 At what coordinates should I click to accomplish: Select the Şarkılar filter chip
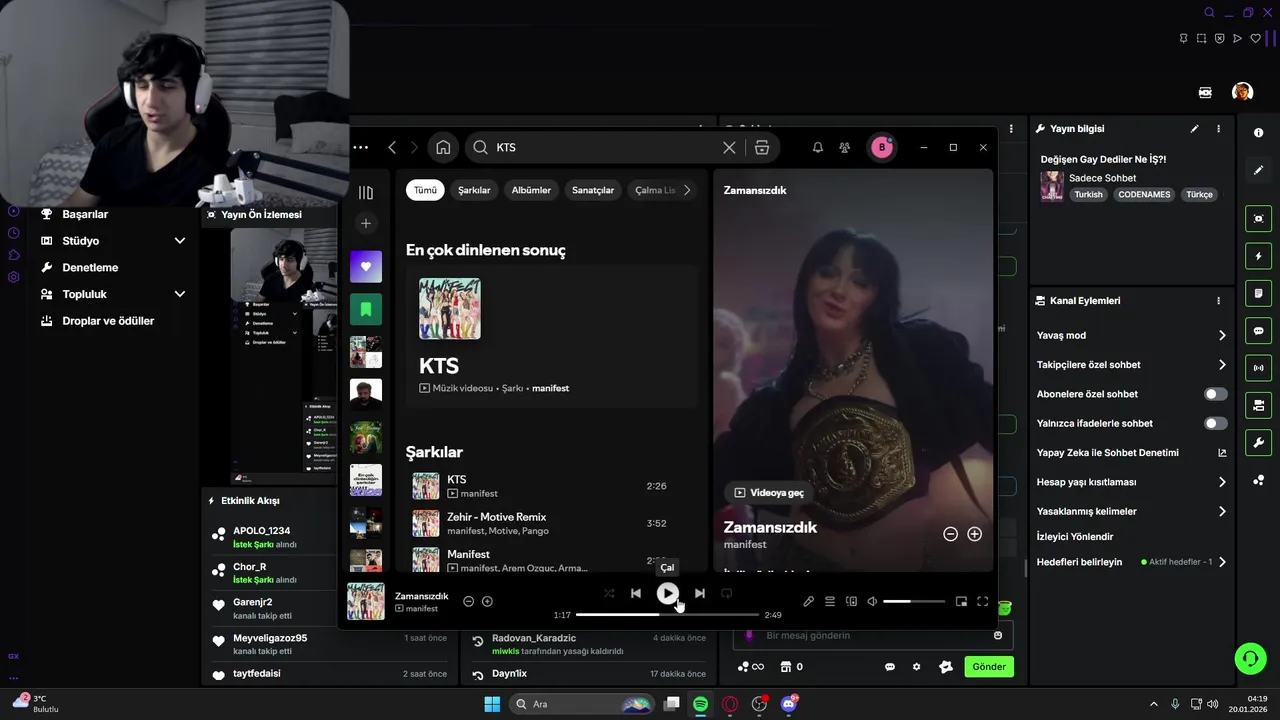pyautogui.click(x=474, y=190)
